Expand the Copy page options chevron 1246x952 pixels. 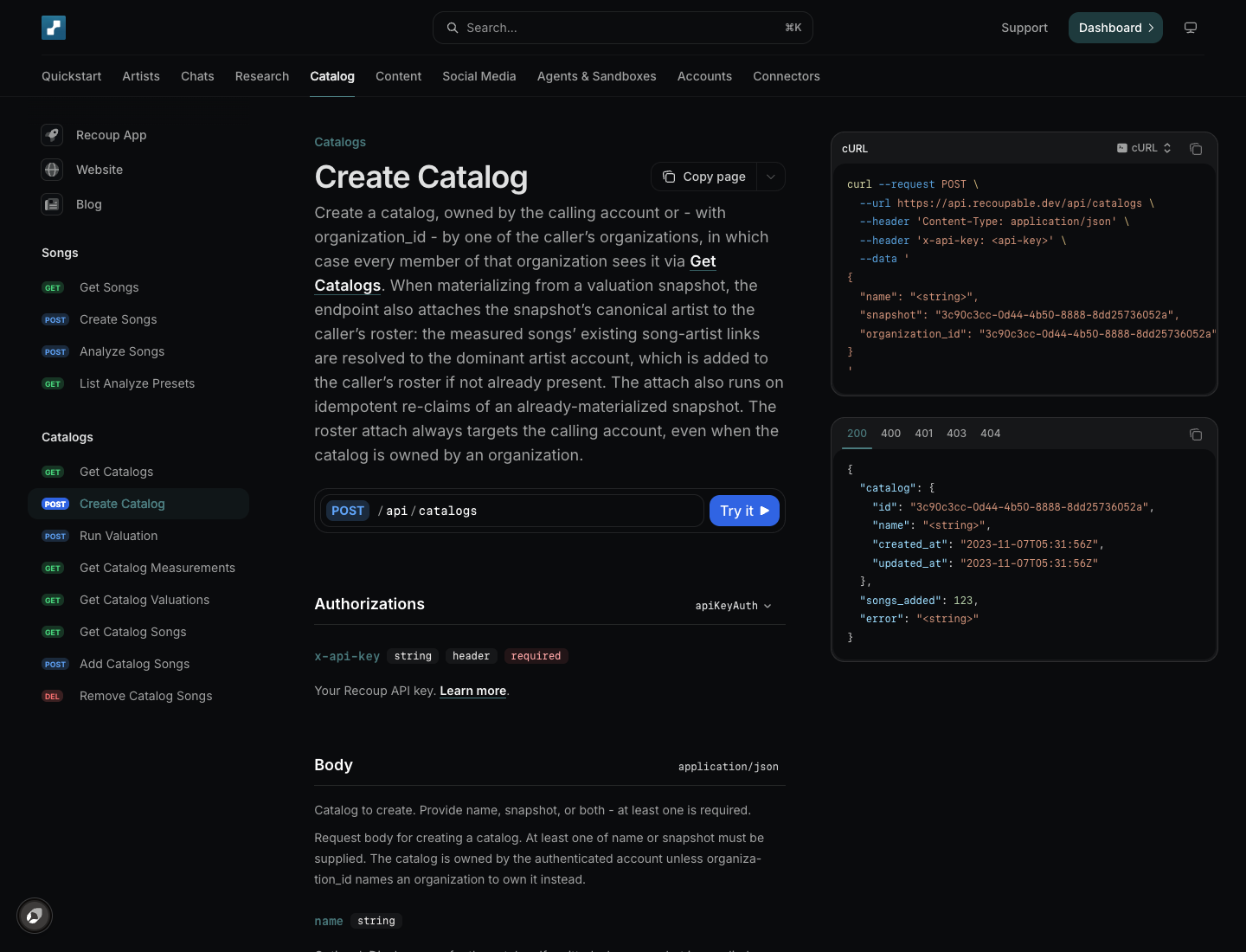point(771,177)
